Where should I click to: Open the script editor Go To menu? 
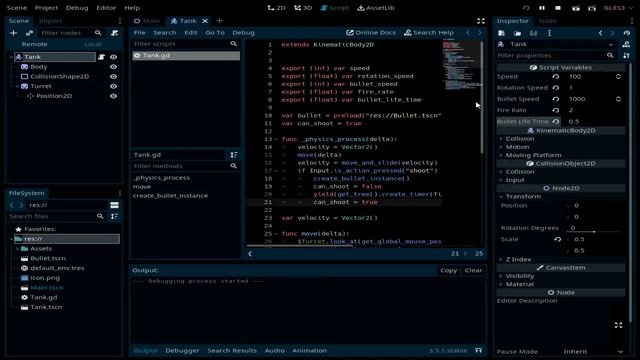[215, 33]
